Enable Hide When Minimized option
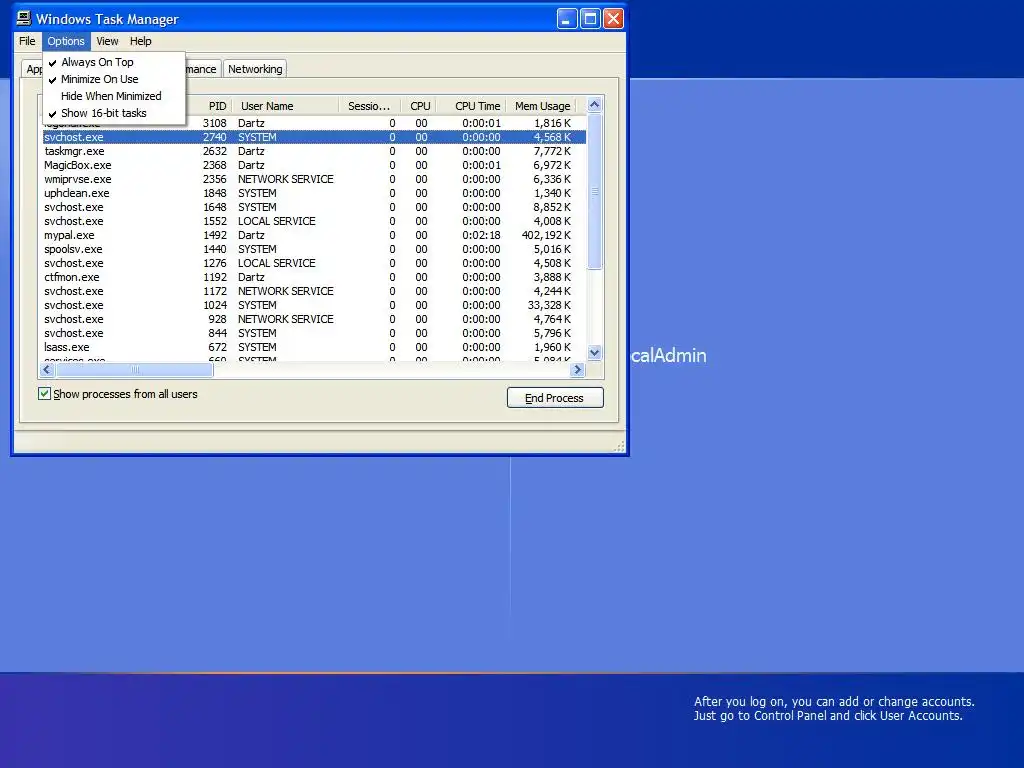The image size is (1024, 768). [x=114, y=96]
